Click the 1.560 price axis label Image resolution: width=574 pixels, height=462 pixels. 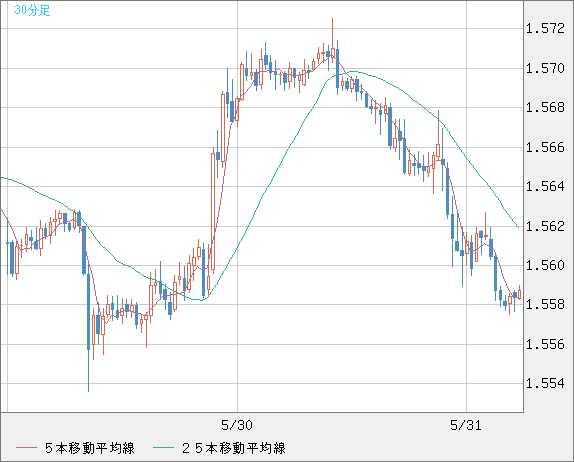click(545, 265)
